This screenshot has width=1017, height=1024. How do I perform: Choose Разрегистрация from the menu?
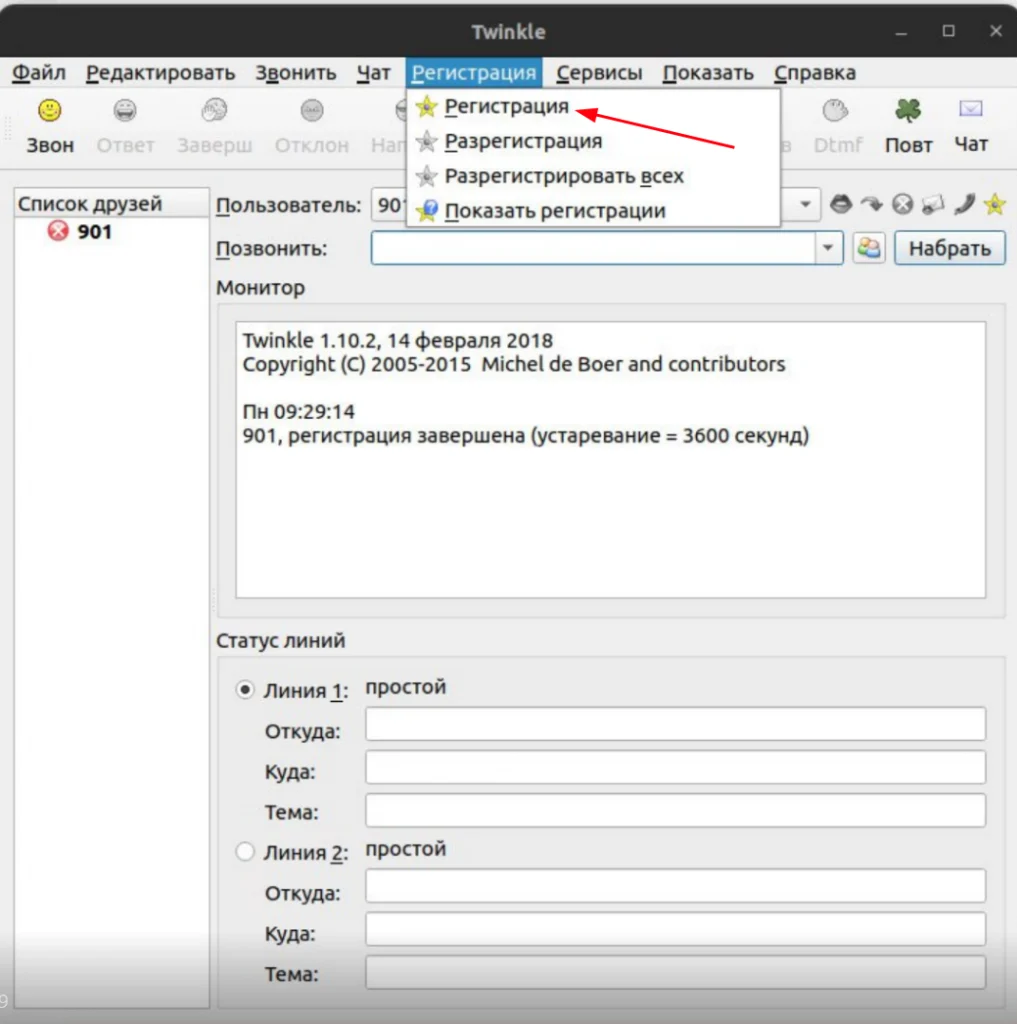pos(593,141)
